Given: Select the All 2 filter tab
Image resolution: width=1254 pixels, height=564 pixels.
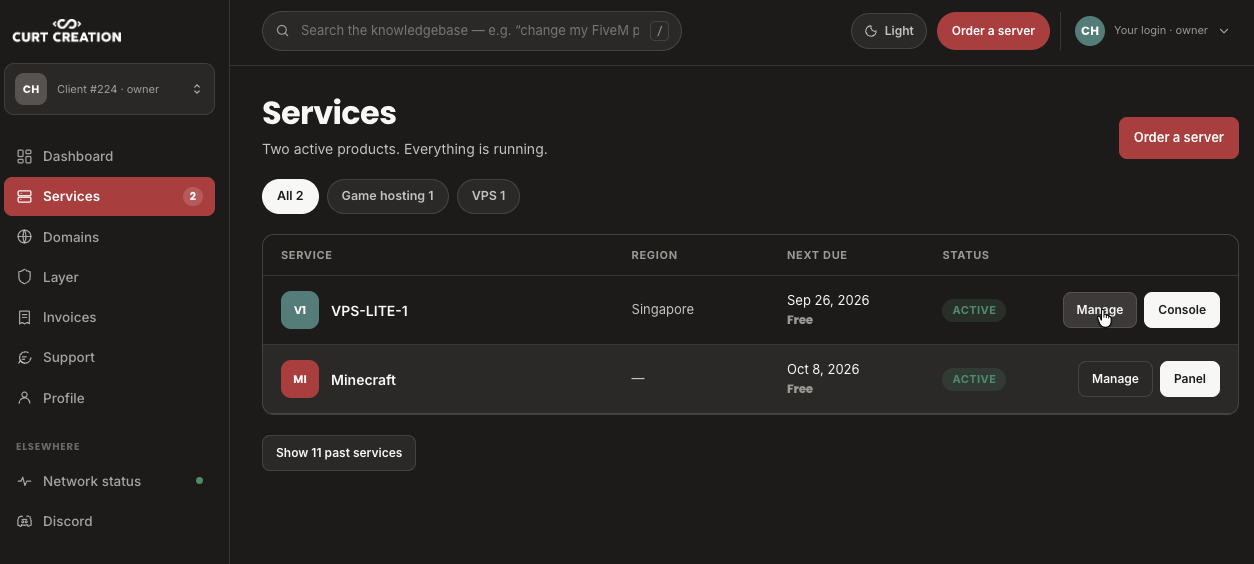Looking at the screenshot, I should click(290, 196).
